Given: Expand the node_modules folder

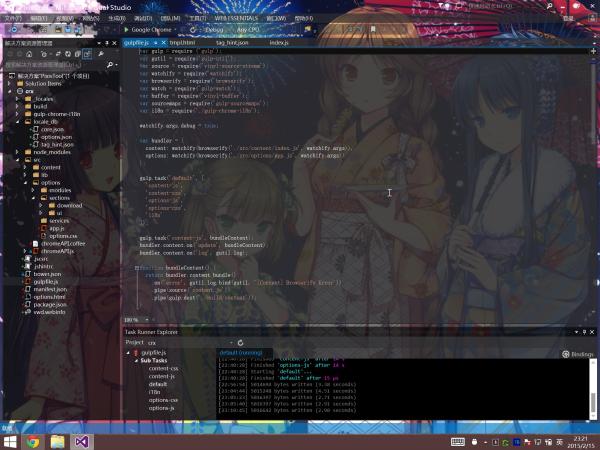Looking at the screenshot, I should (17, 152).
